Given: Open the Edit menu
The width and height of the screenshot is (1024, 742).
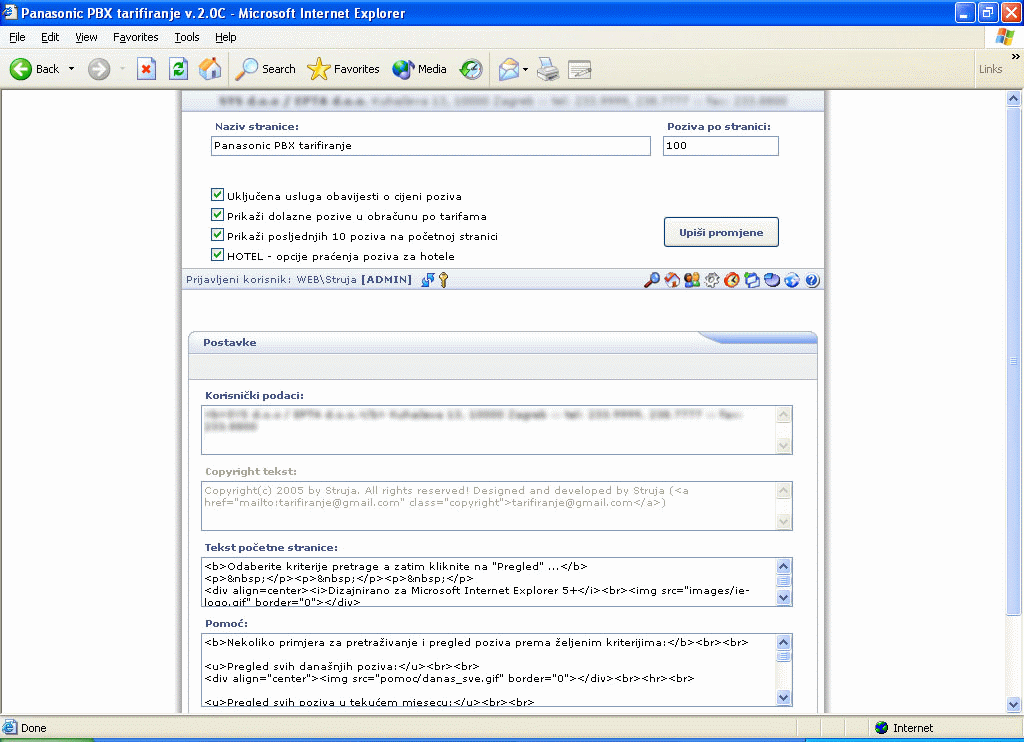Looking at the screenshot, I should click(x=50, y=37).
